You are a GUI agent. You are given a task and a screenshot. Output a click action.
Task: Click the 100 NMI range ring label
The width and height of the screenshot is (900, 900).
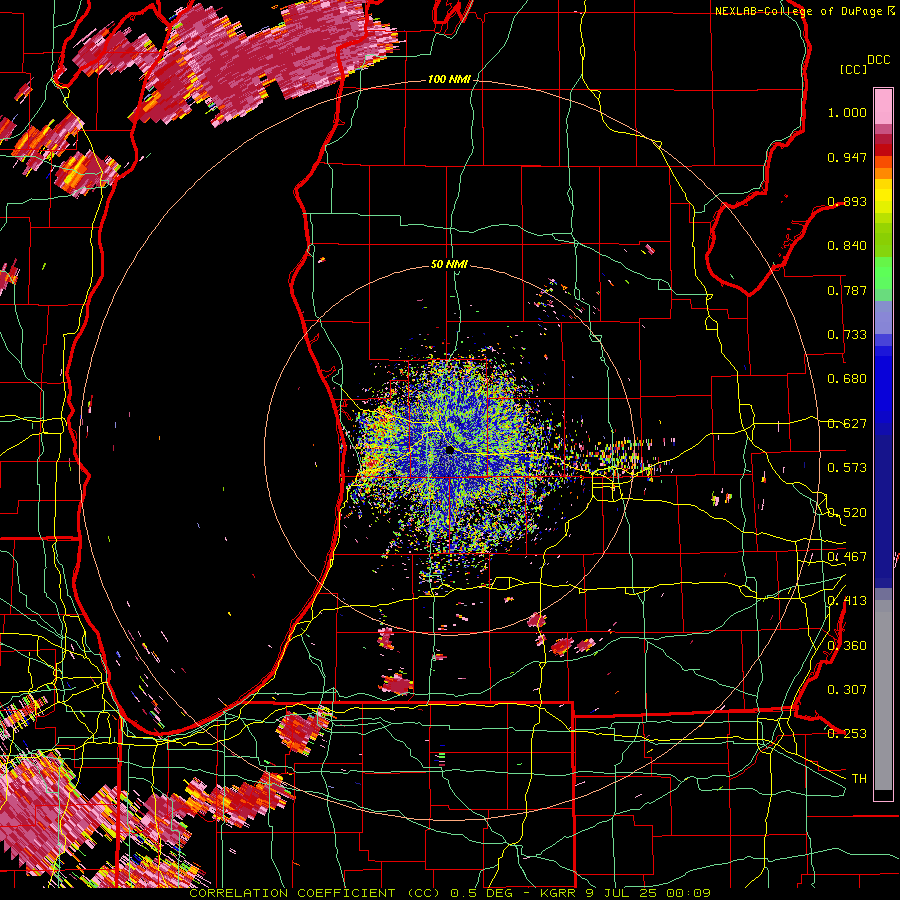449,79
